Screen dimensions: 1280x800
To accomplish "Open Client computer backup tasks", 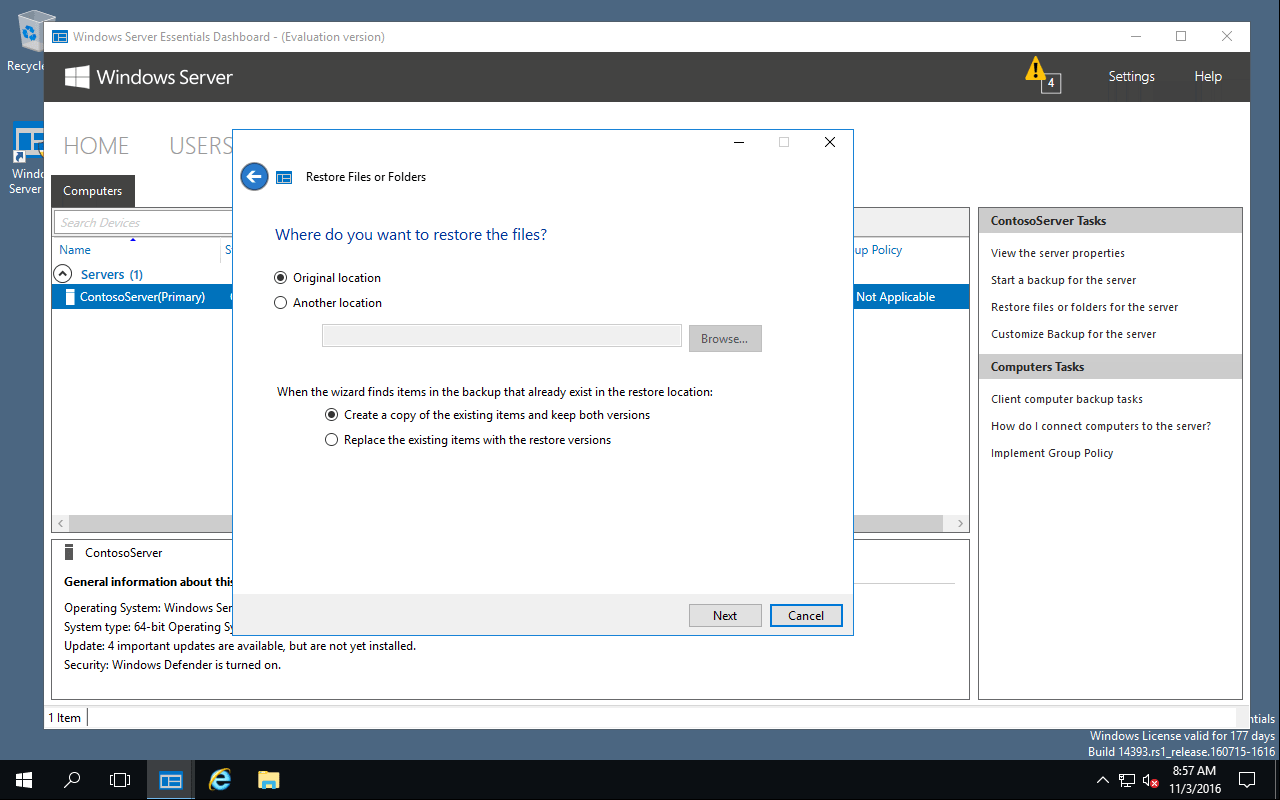I will (1067, 399).
